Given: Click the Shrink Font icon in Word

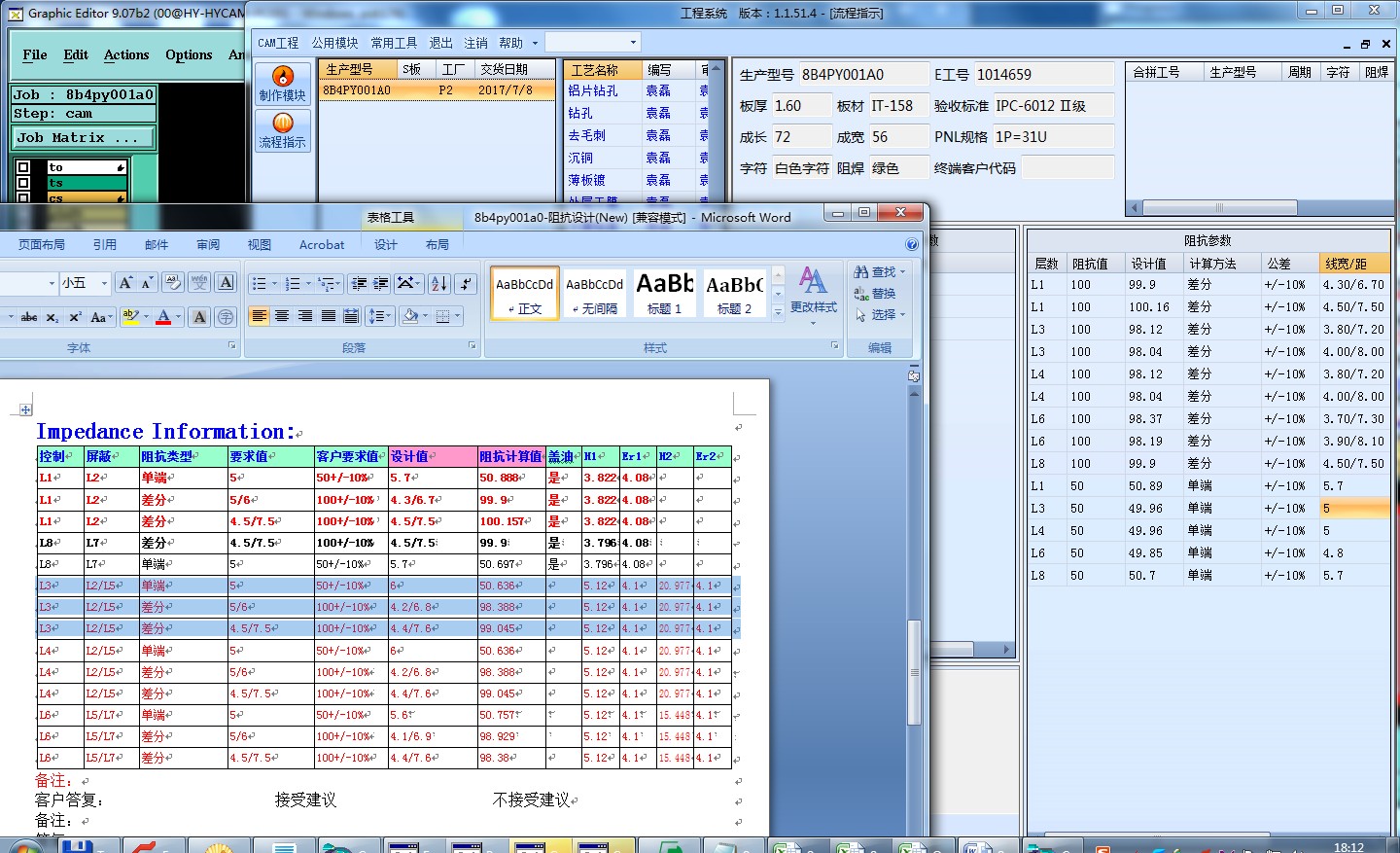Looking at the screenshot, I should point(147,283).
